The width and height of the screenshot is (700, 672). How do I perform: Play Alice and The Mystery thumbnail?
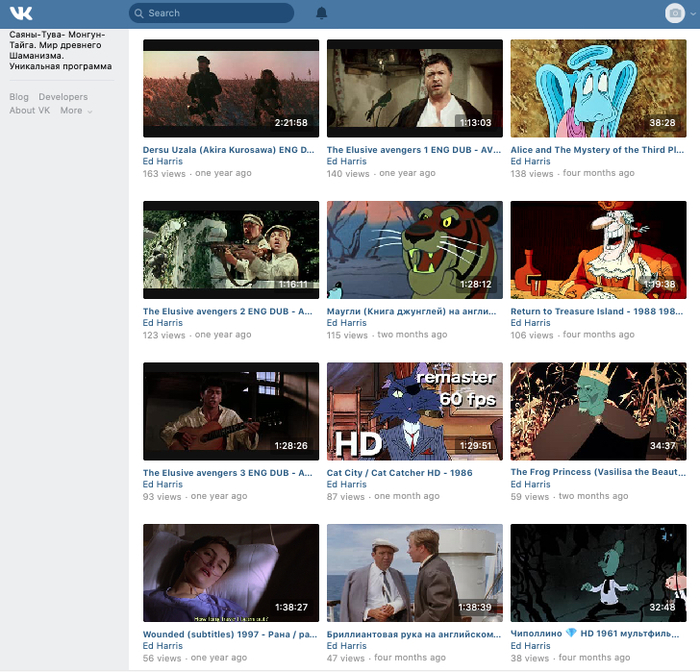tap(599, 88)
